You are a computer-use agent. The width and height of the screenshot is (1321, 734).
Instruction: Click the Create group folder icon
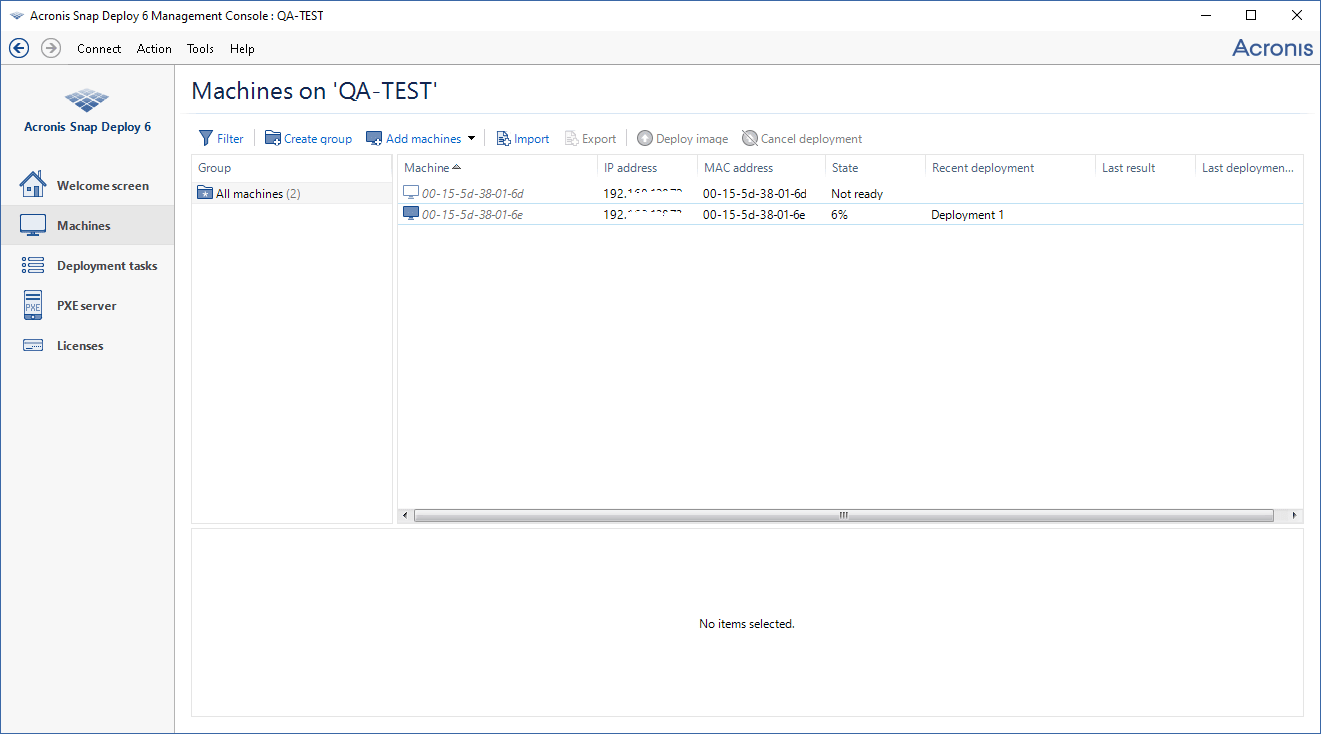pos(273,138)
